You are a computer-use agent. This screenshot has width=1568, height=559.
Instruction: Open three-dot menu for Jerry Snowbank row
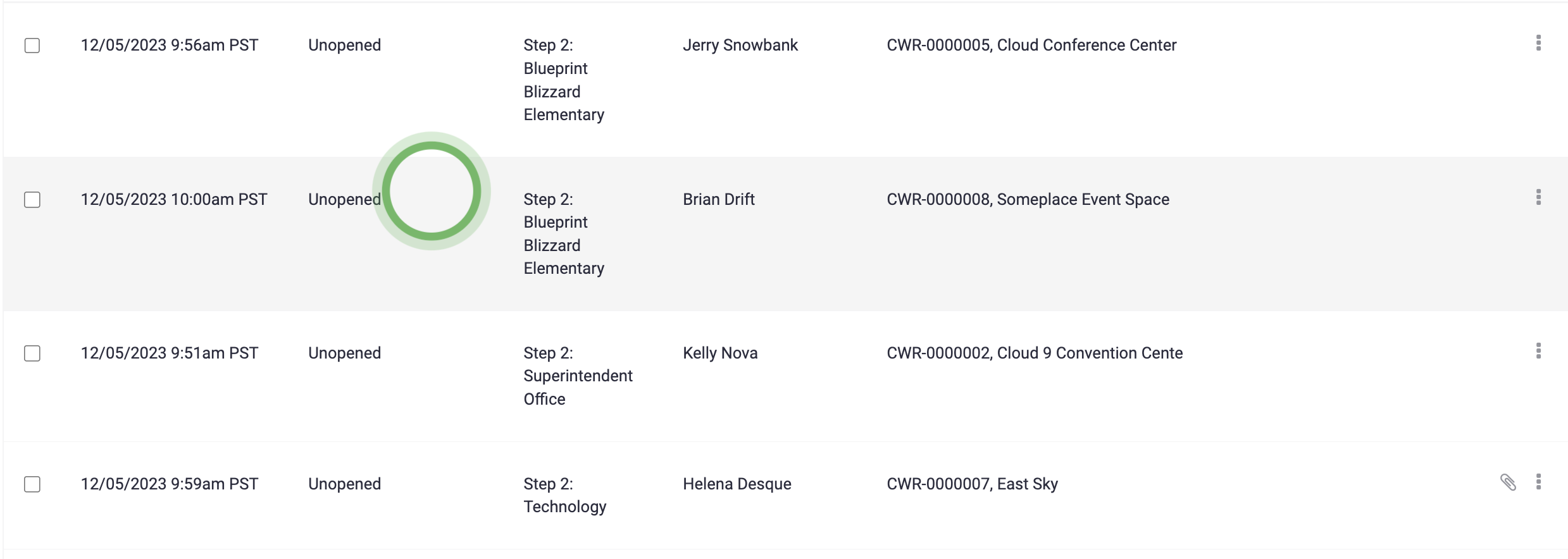(1538, 43)
